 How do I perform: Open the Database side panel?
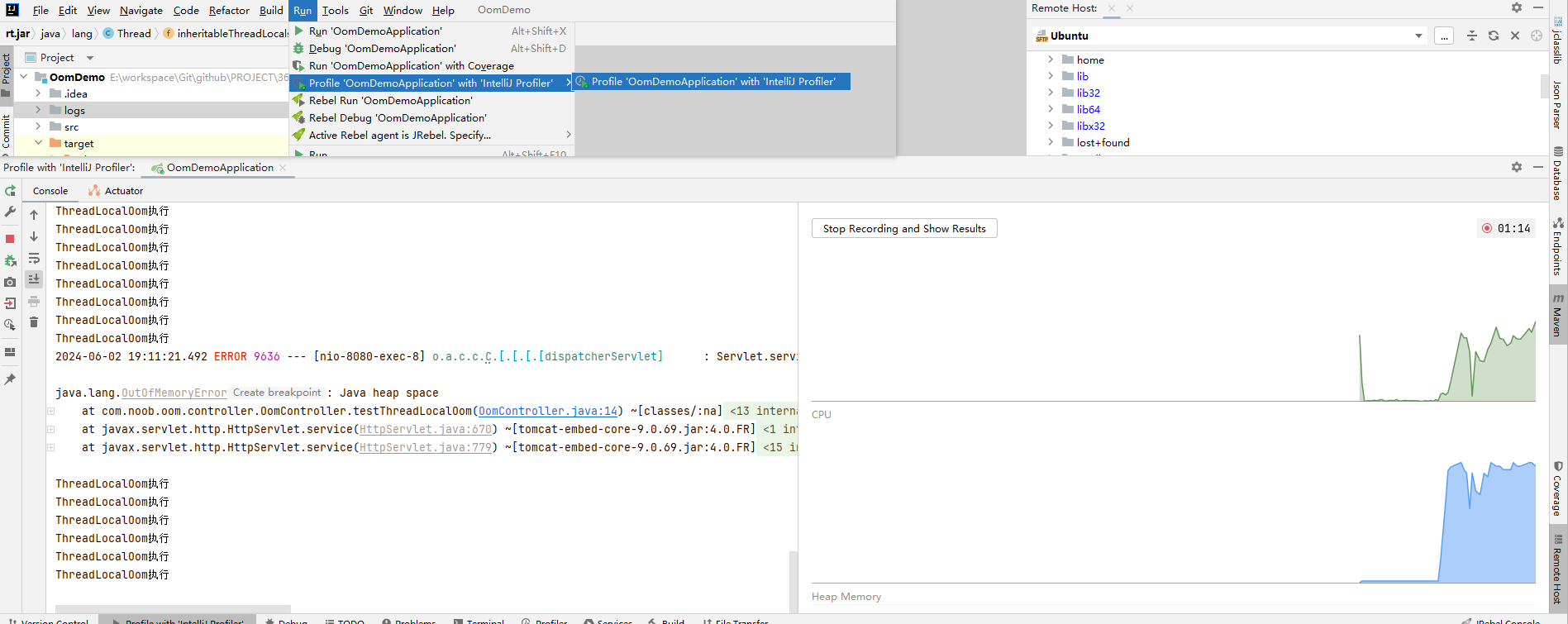tap(1558, 174)
